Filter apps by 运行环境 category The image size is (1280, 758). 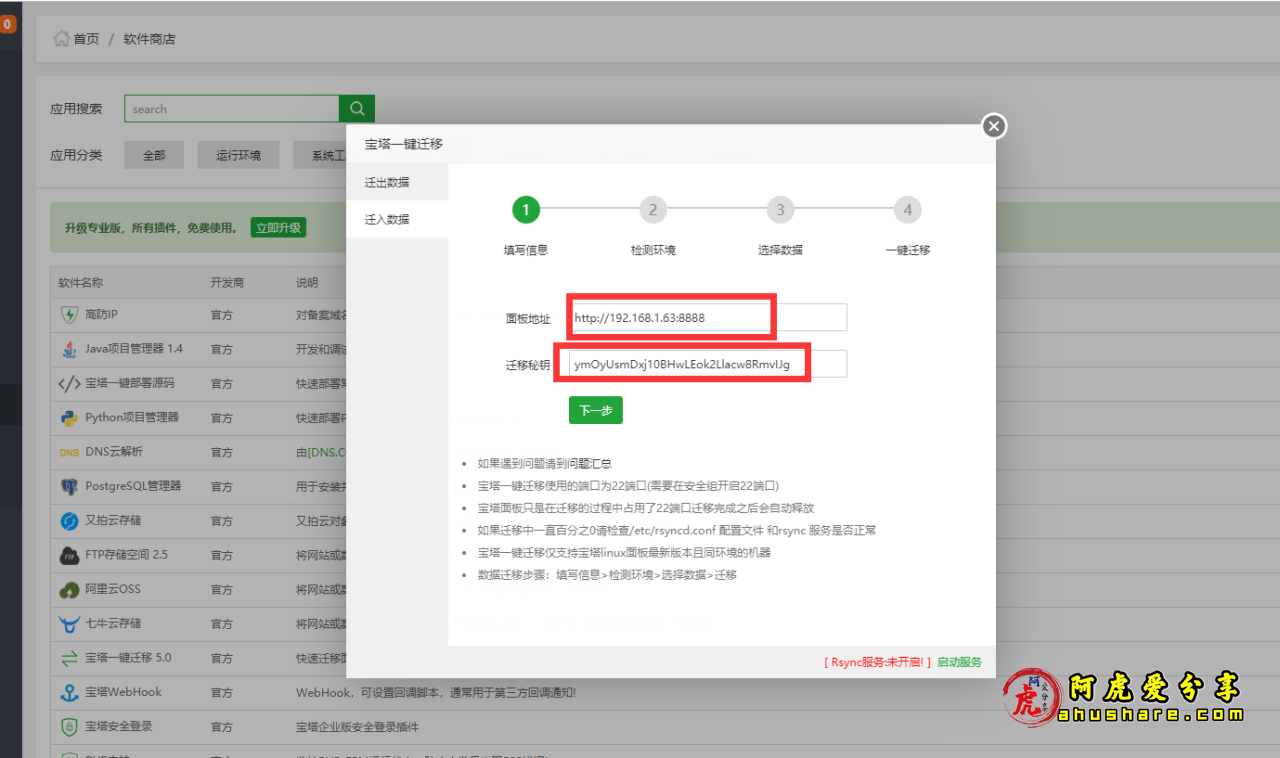point(238,155)
